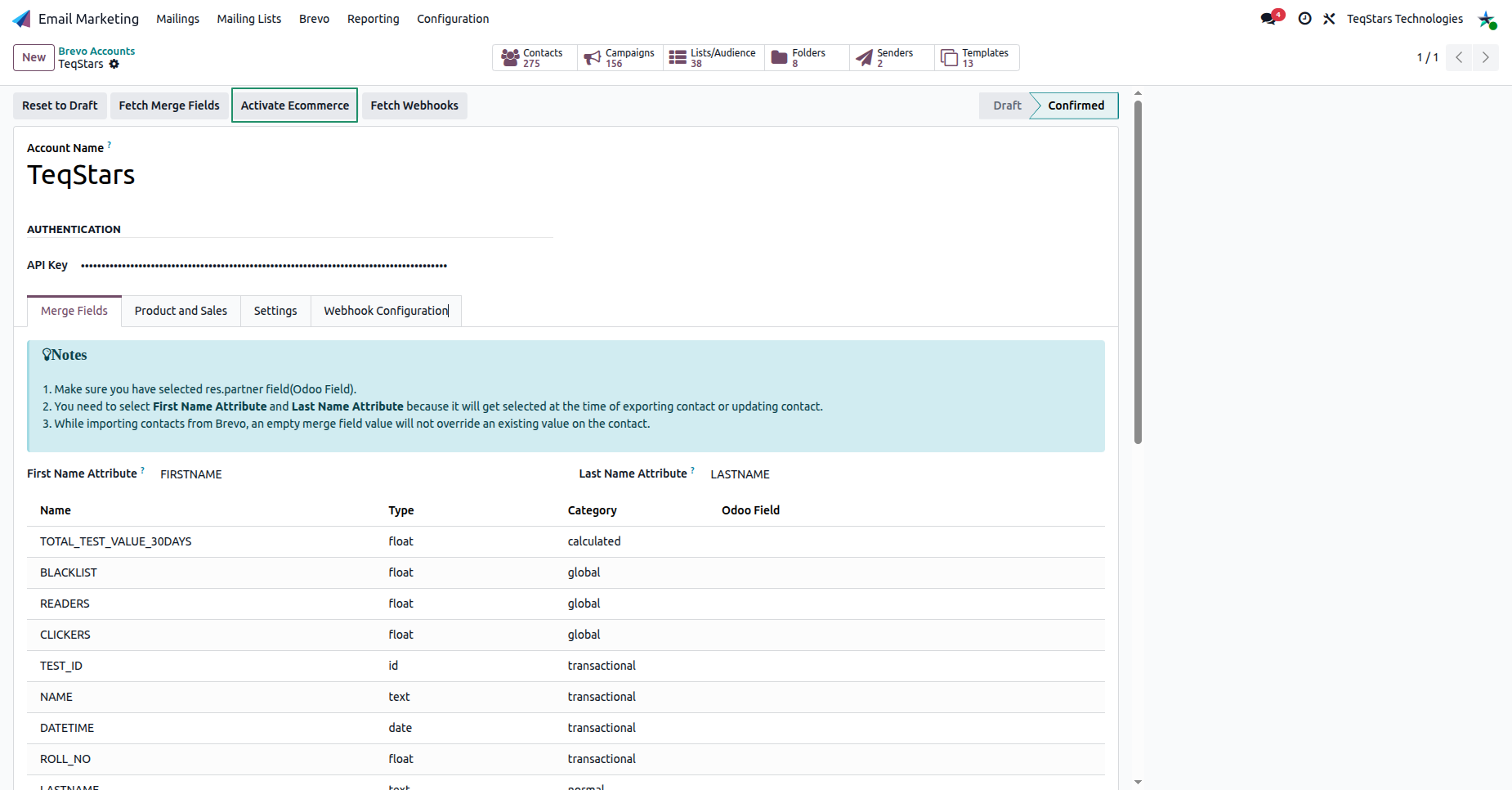Image resolution: width=1512 pixels, height=790 pixels.
Task: Open the debug tools icon
Action: [1330, 19]
